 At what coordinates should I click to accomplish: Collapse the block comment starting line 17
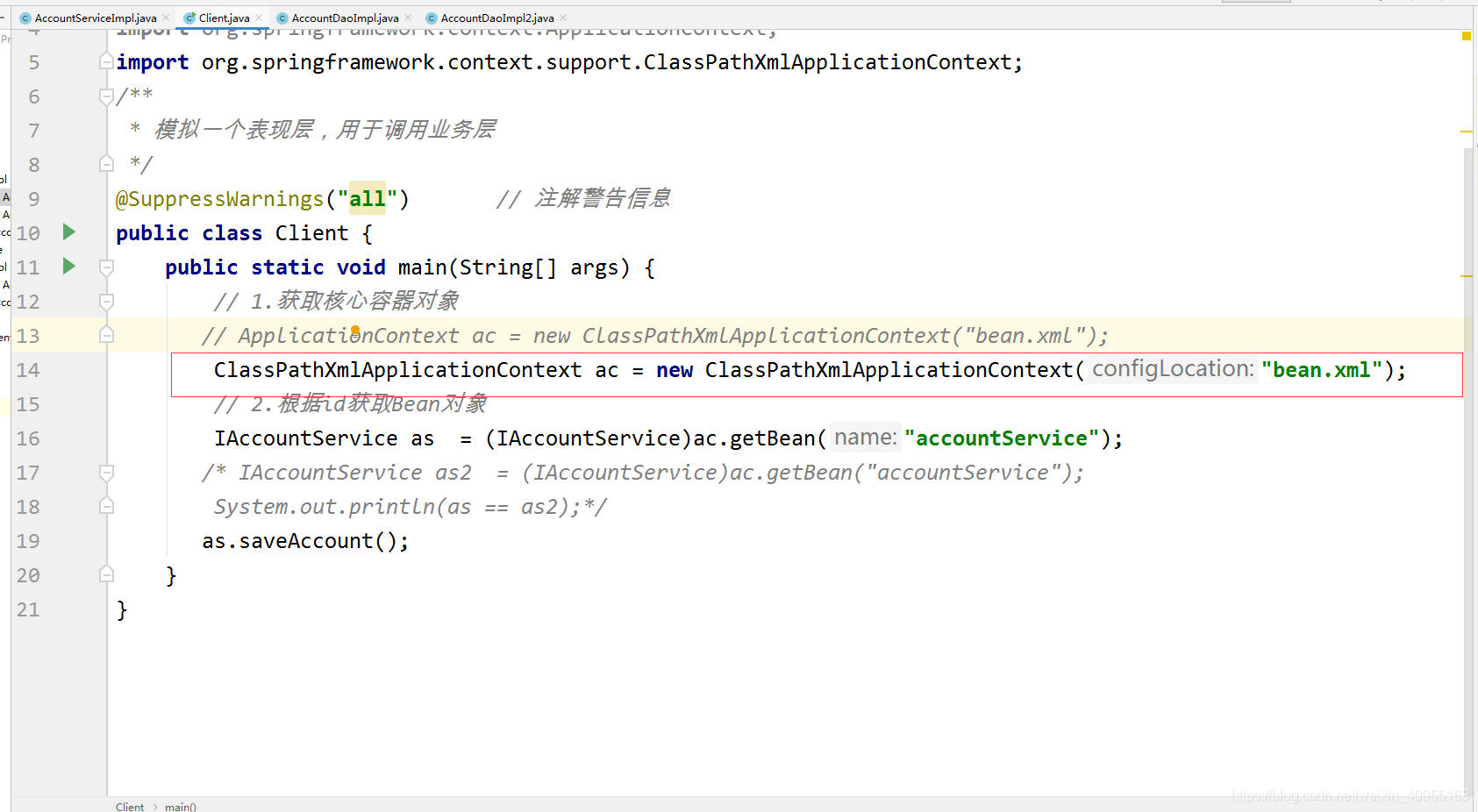pos(106,472)
